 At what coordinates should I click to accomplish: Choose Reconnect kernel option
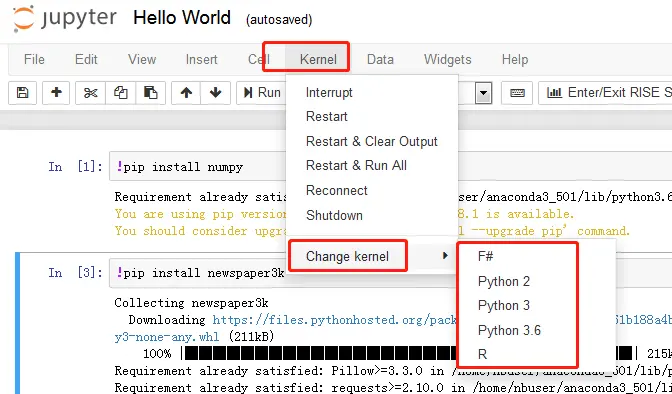(x=372, y=190)
